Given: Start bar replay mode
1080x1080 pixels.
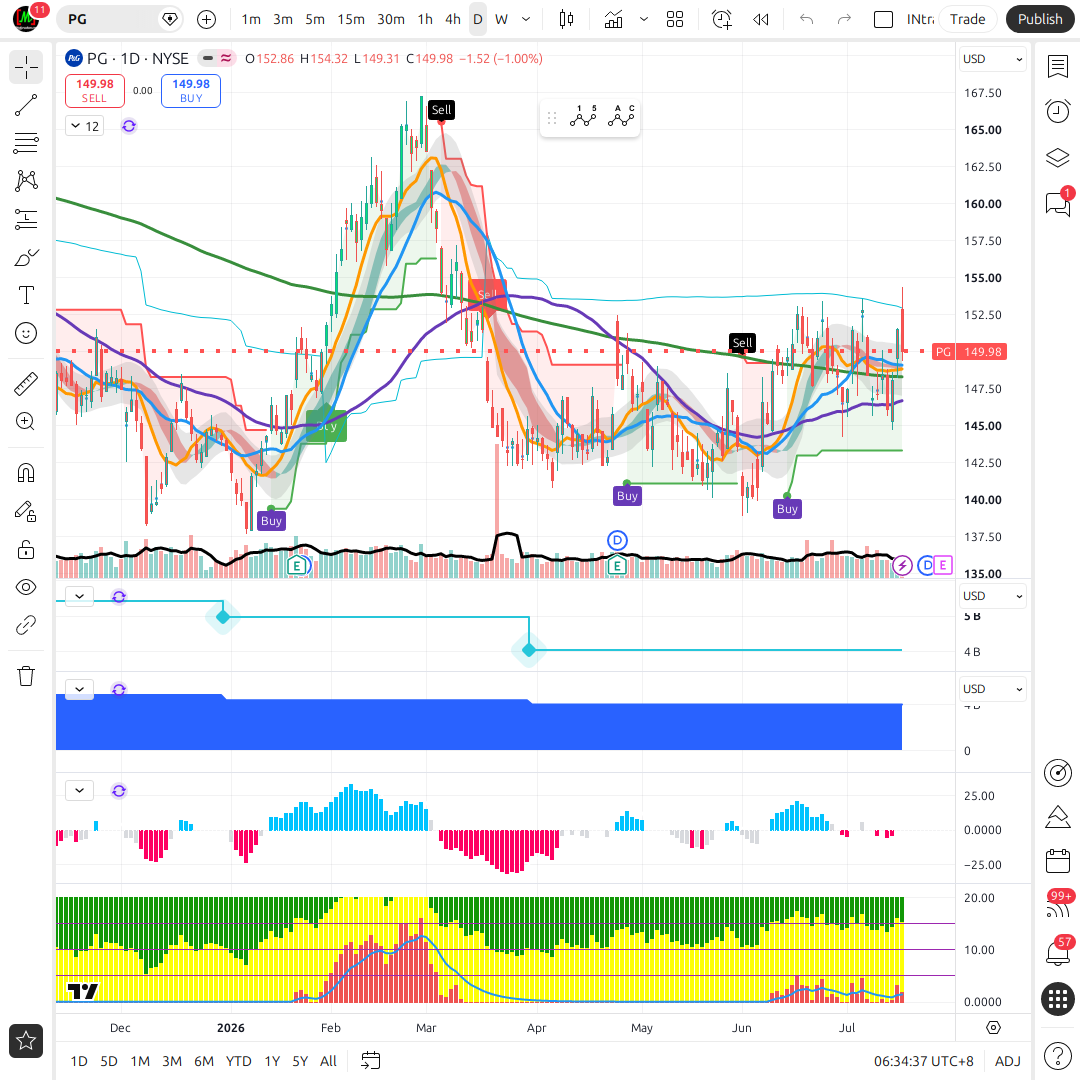Looking at the screenshot, I should pyautogui.click(x=760, y=19).
